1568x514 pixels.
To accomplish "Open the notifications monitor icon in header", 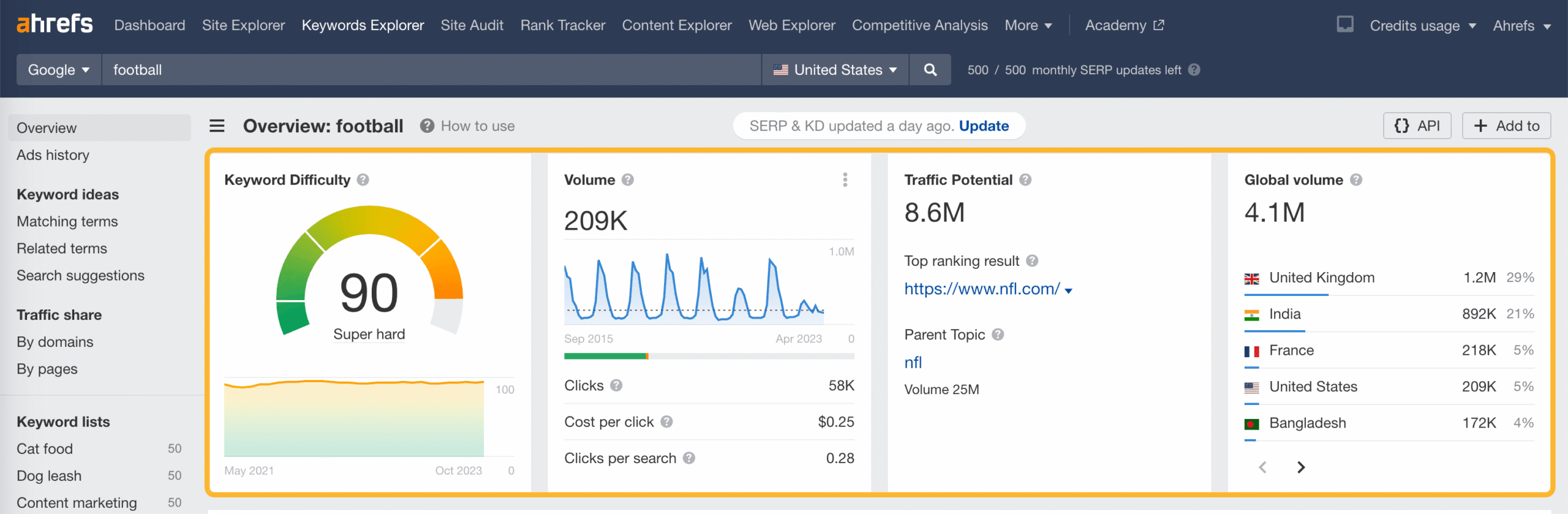I will [x=1344, y=25].
